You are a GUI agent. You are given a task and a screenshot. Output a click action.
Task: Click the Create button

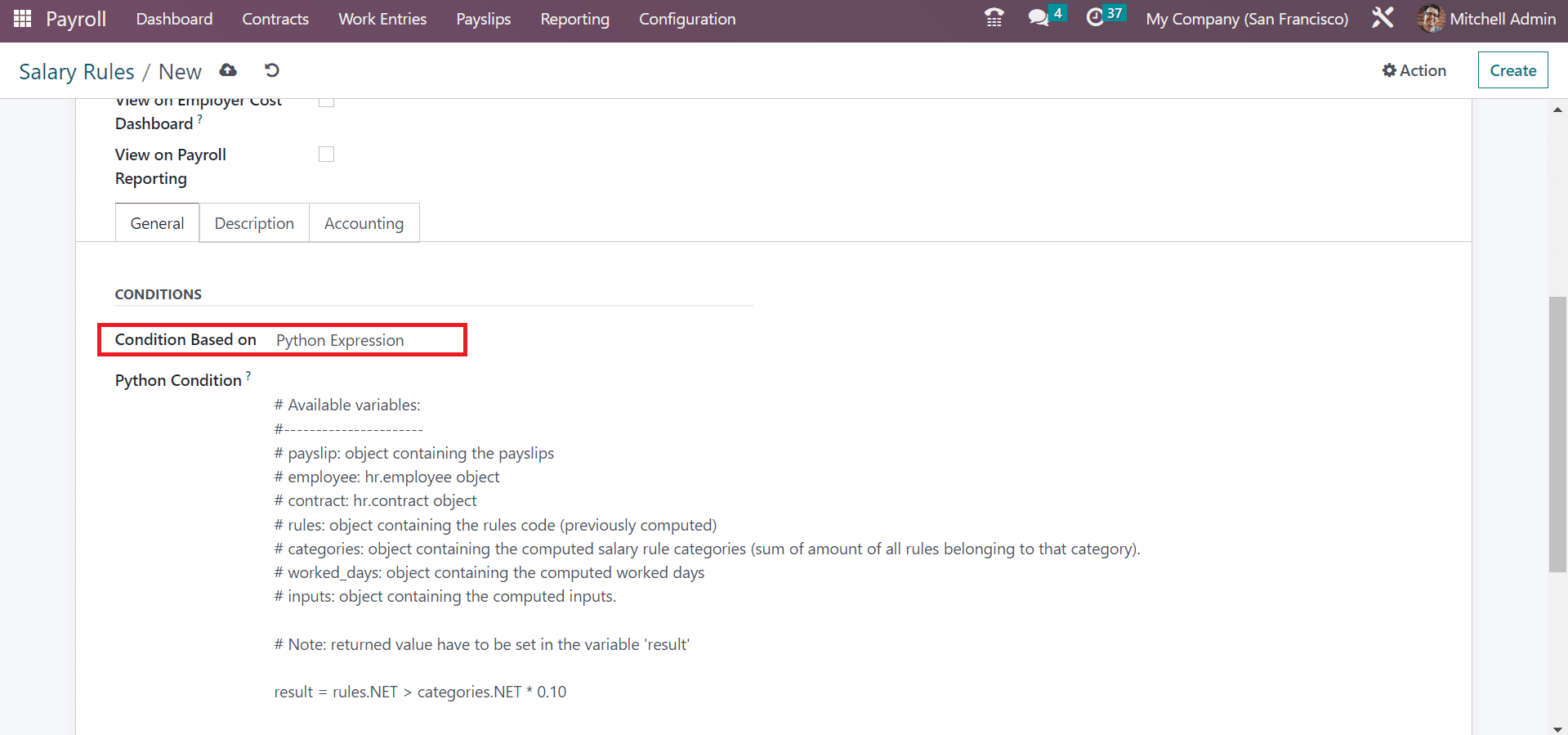pos(1512,70)
